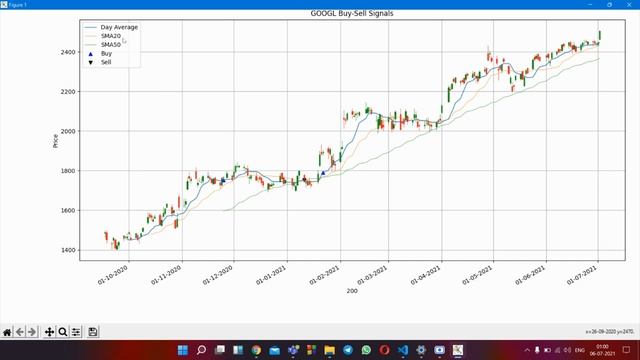This screenshot has height=360, width=640.
Task: Click the 01-01-2021 x-axis date label
Action: coord(271,275)
